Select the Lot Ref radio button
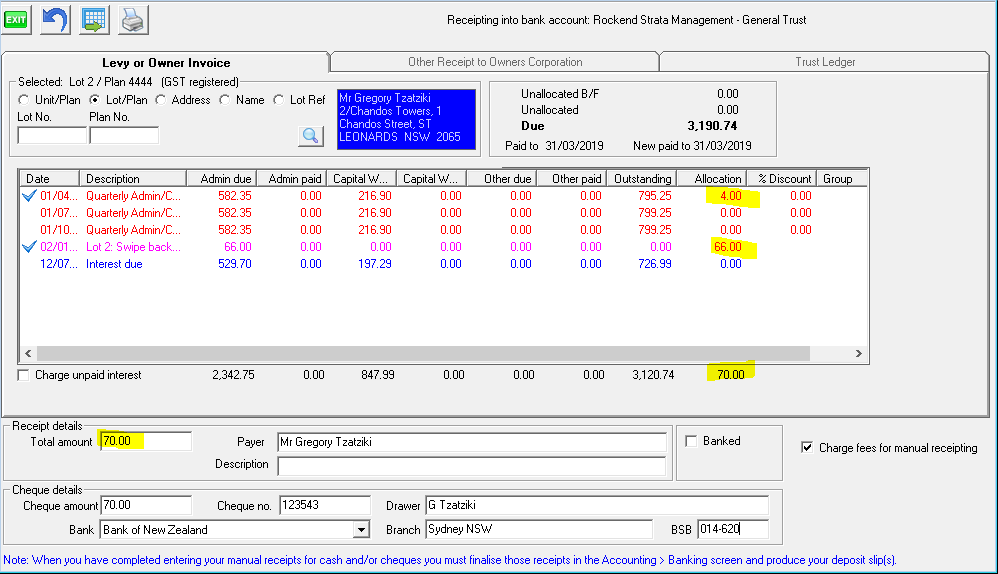 279,100
